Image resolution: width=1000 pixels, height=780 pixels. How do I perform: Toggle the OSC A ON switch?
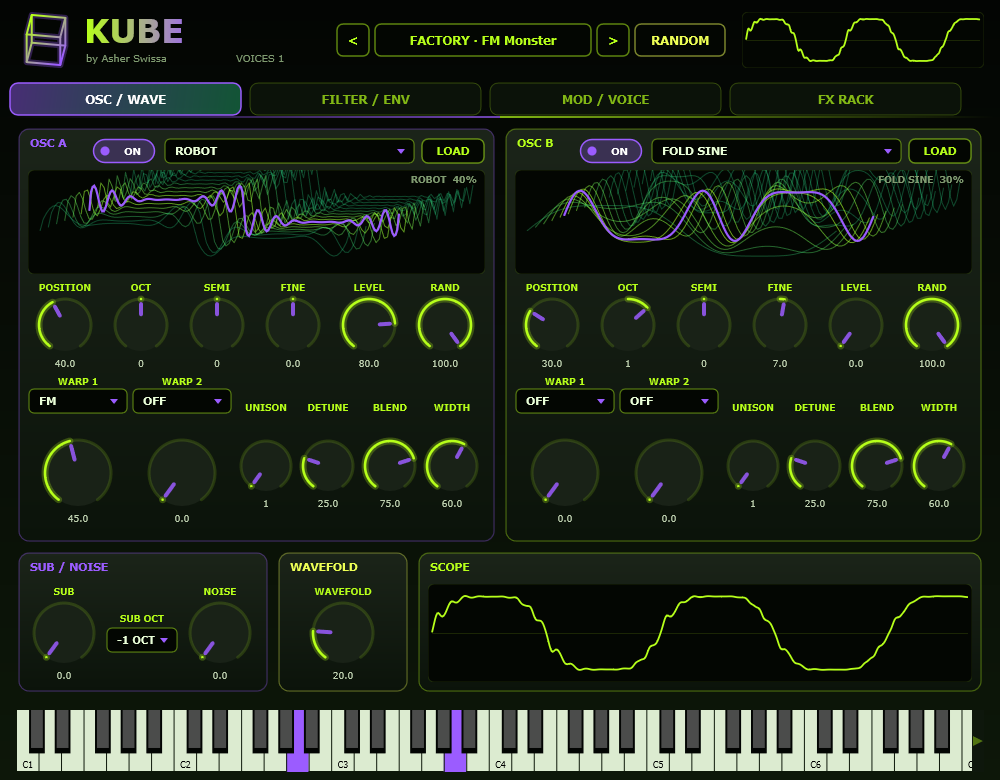[x=124, y=151]
